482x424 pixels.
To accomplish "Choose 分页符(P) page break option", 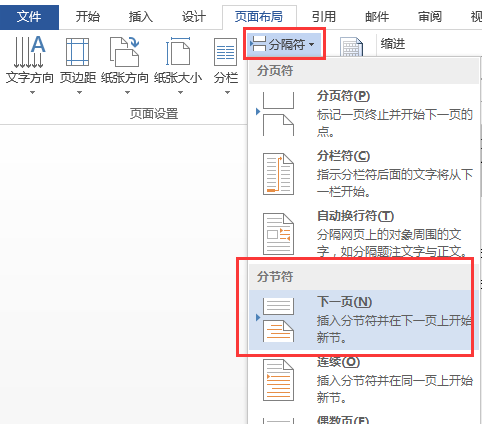I will coord(364,114).
